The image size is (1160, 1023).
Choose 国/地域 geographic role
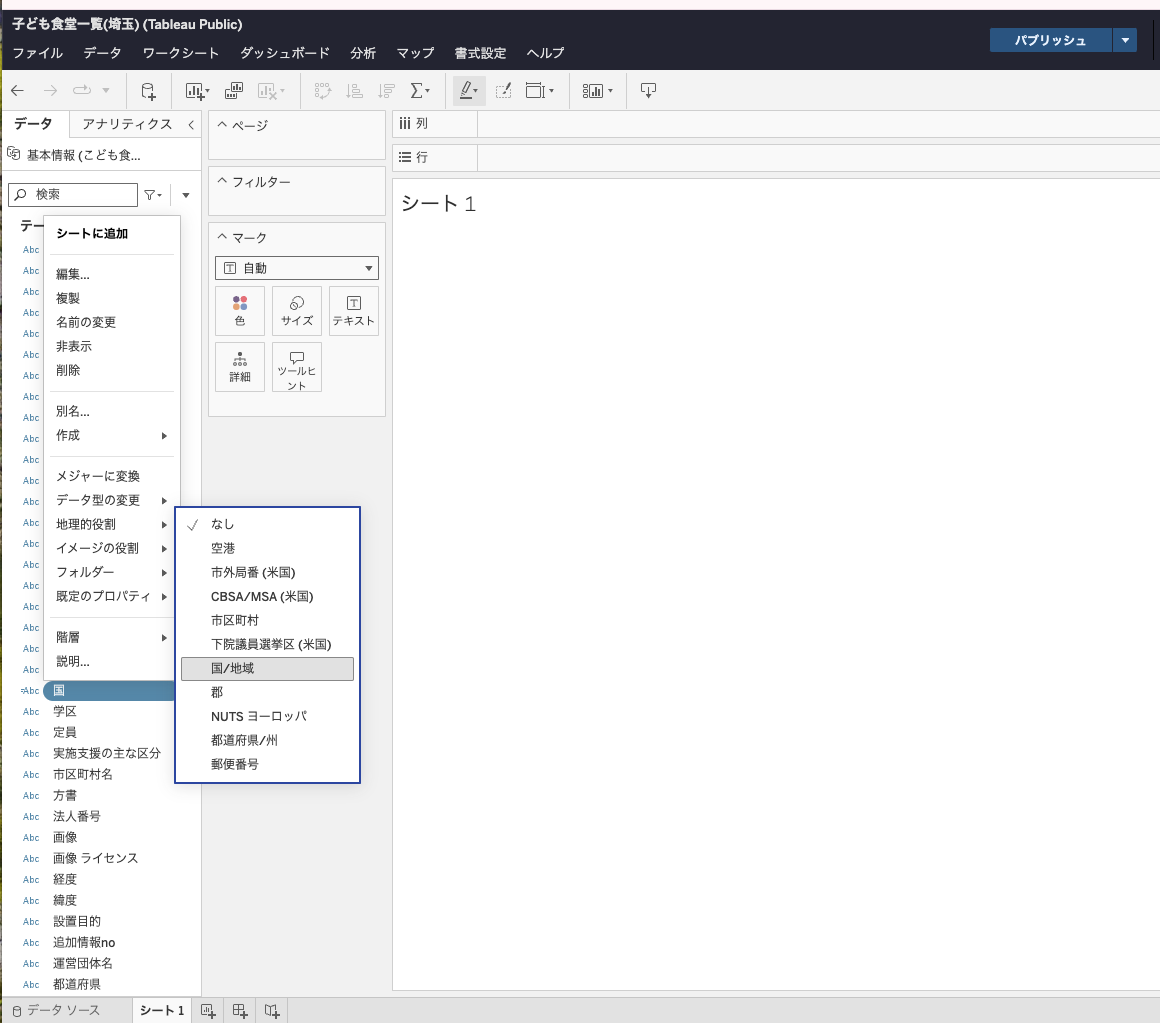268,669
